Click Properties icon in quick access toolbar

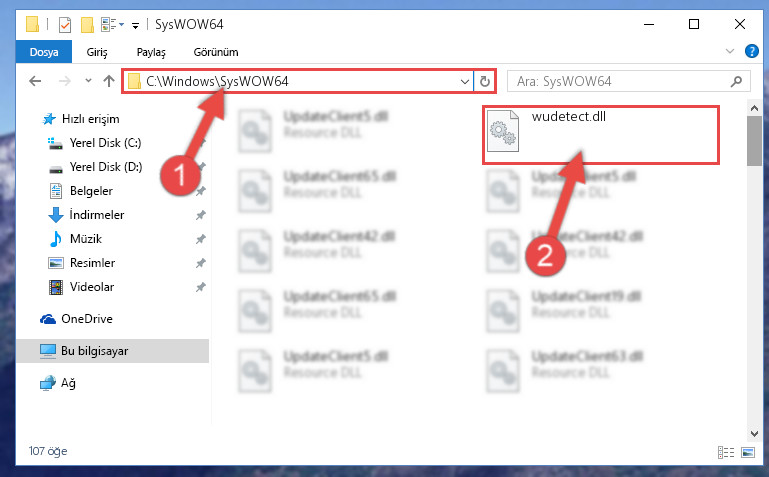click(x=65, y=25)
